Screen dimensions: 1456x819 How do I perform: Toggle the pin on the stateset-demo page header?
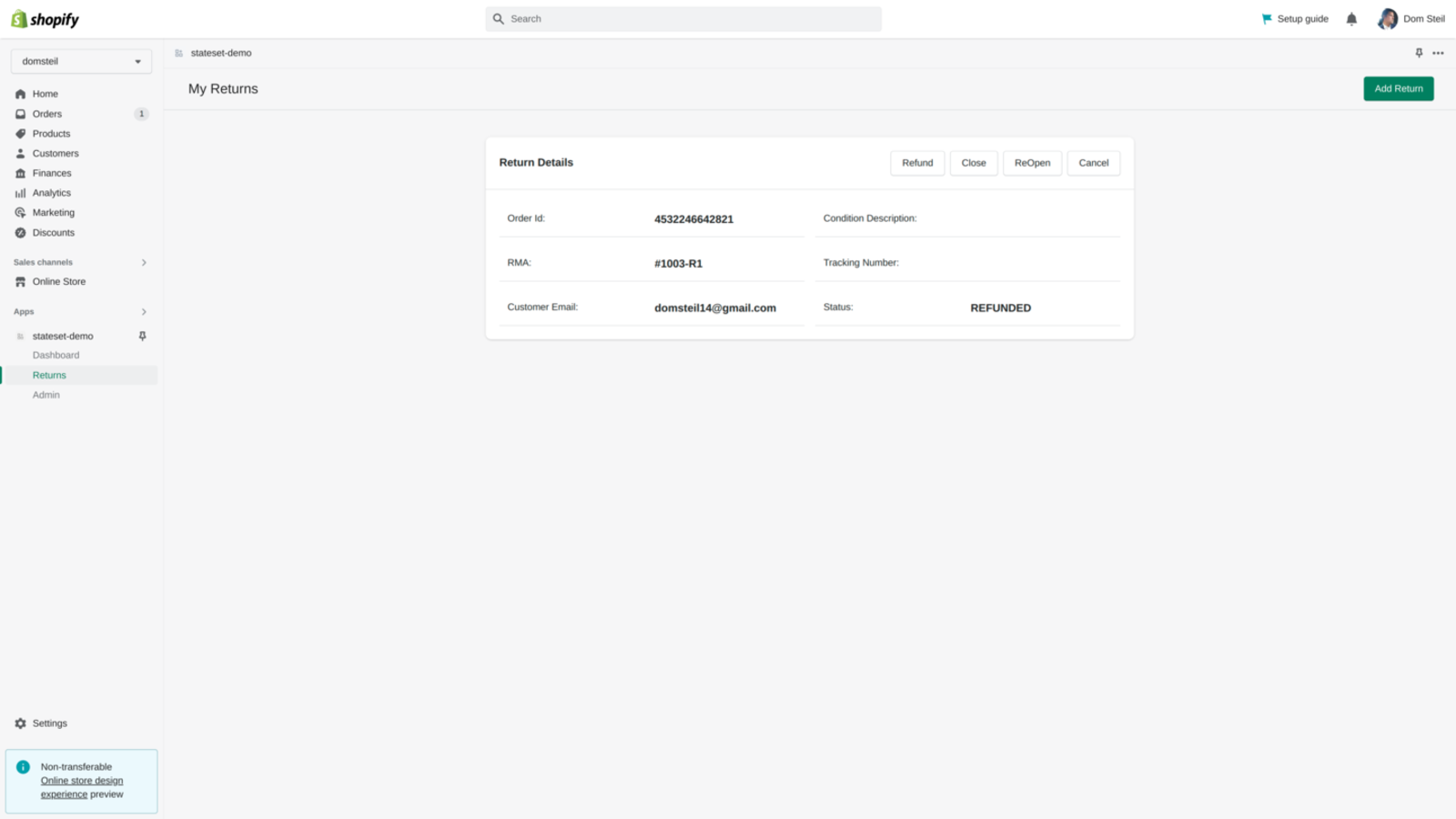(1418, 53)
